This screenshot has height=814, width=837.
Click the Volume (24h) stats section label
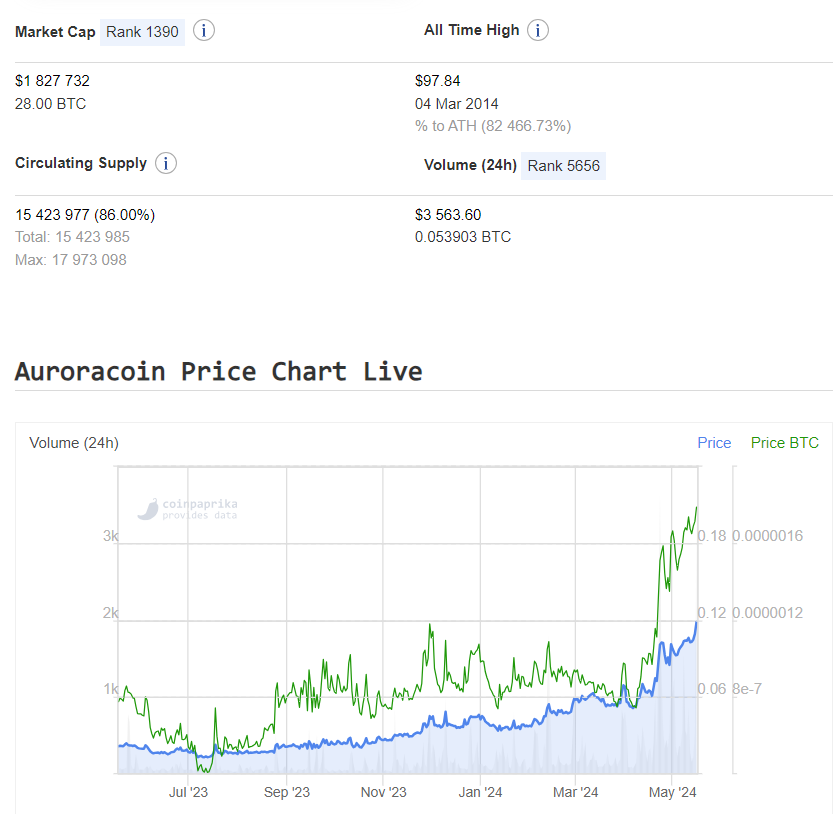coord(470,165)
